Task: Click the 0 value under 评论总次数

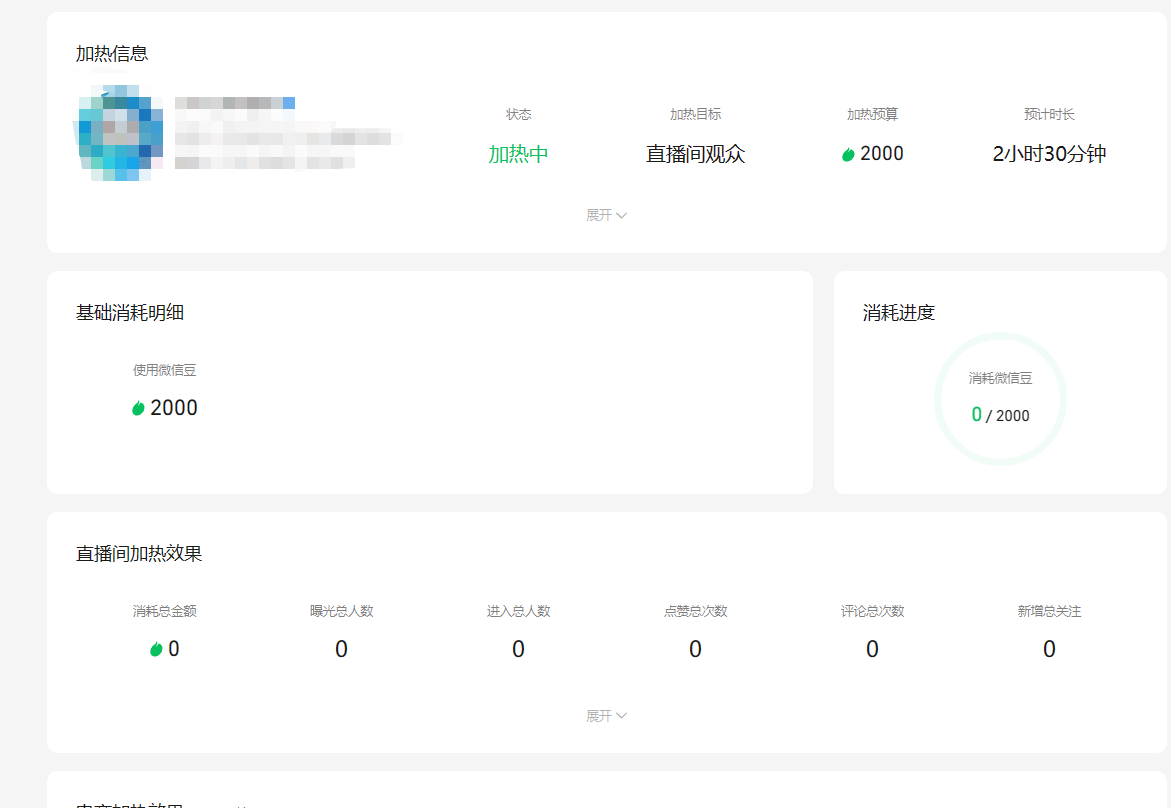Action: pos(872,650)
